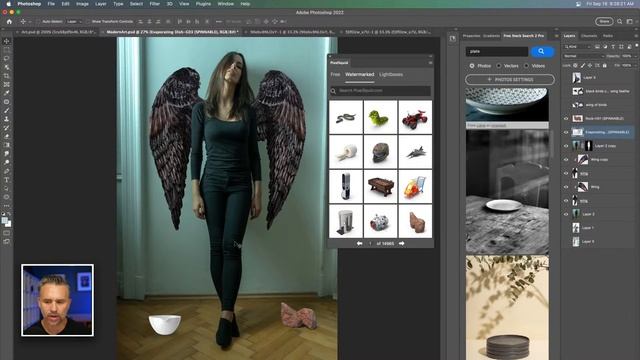Click the stock search field containing 'plate'

click(497, 51)
